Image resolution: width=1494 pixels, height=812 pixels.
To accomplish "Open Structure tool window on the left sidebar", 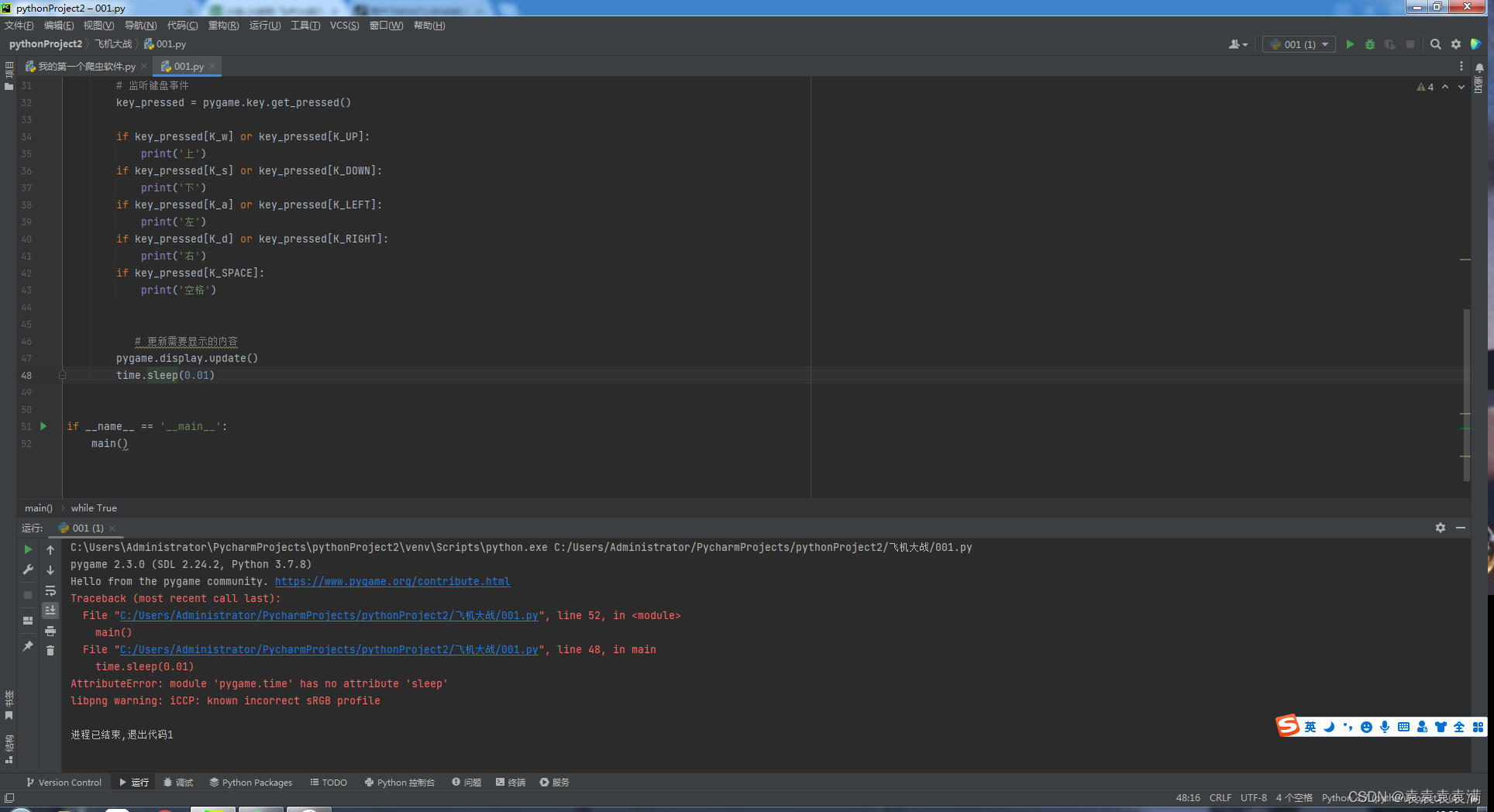I will point(9,749).
